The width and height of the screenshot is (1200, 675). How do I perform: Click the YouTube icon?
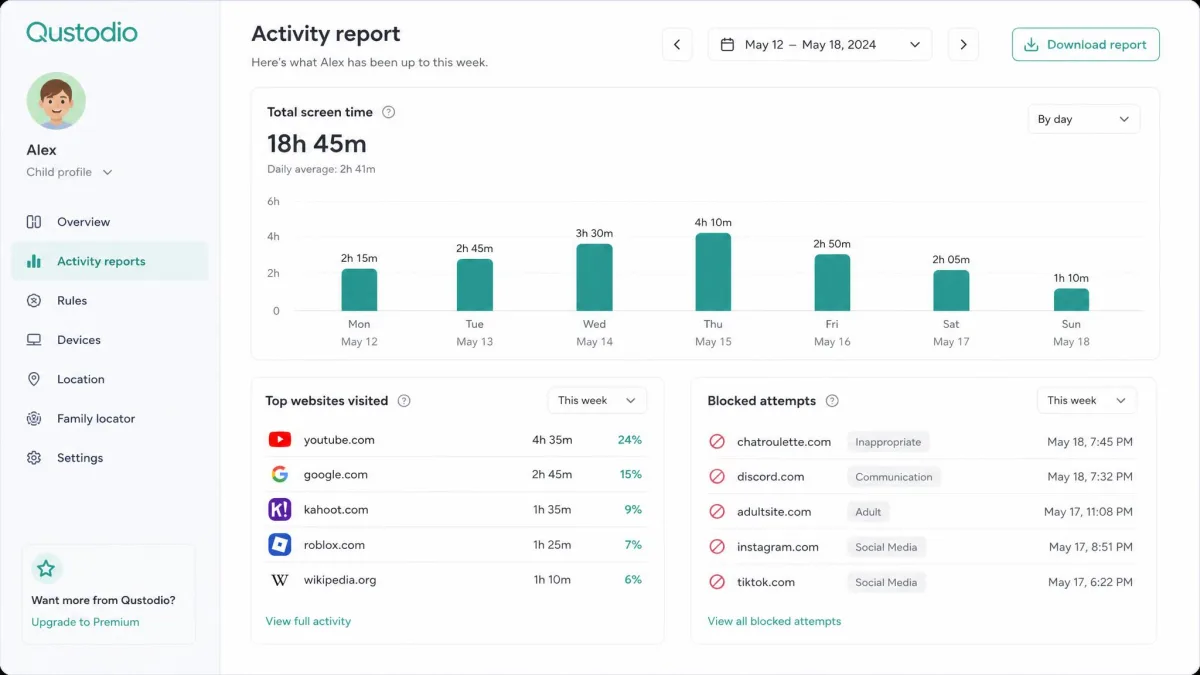pos(280,439)
